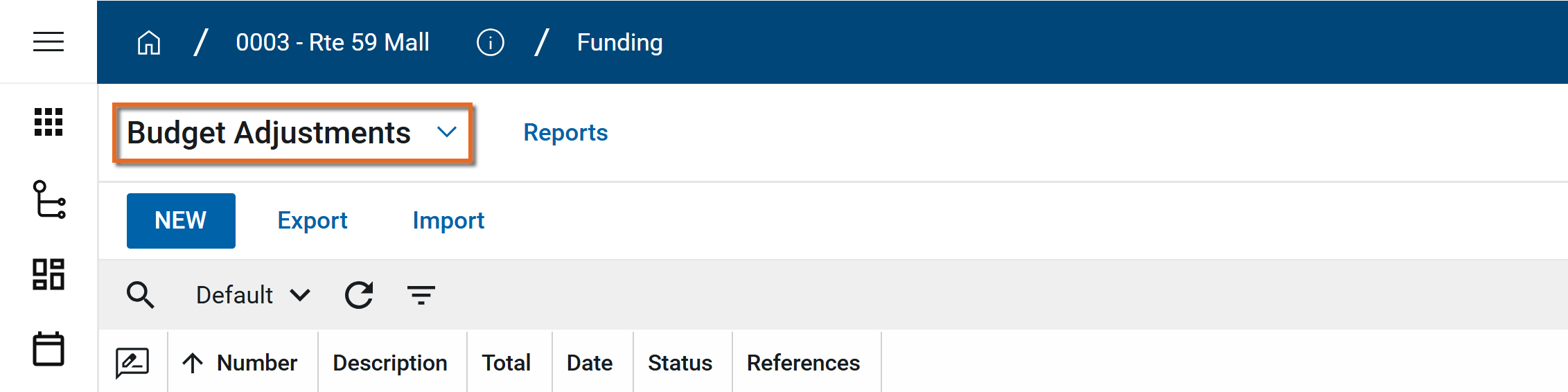Open project info circle icon
Screen dimensions: 1568x392
coord(490,43)
